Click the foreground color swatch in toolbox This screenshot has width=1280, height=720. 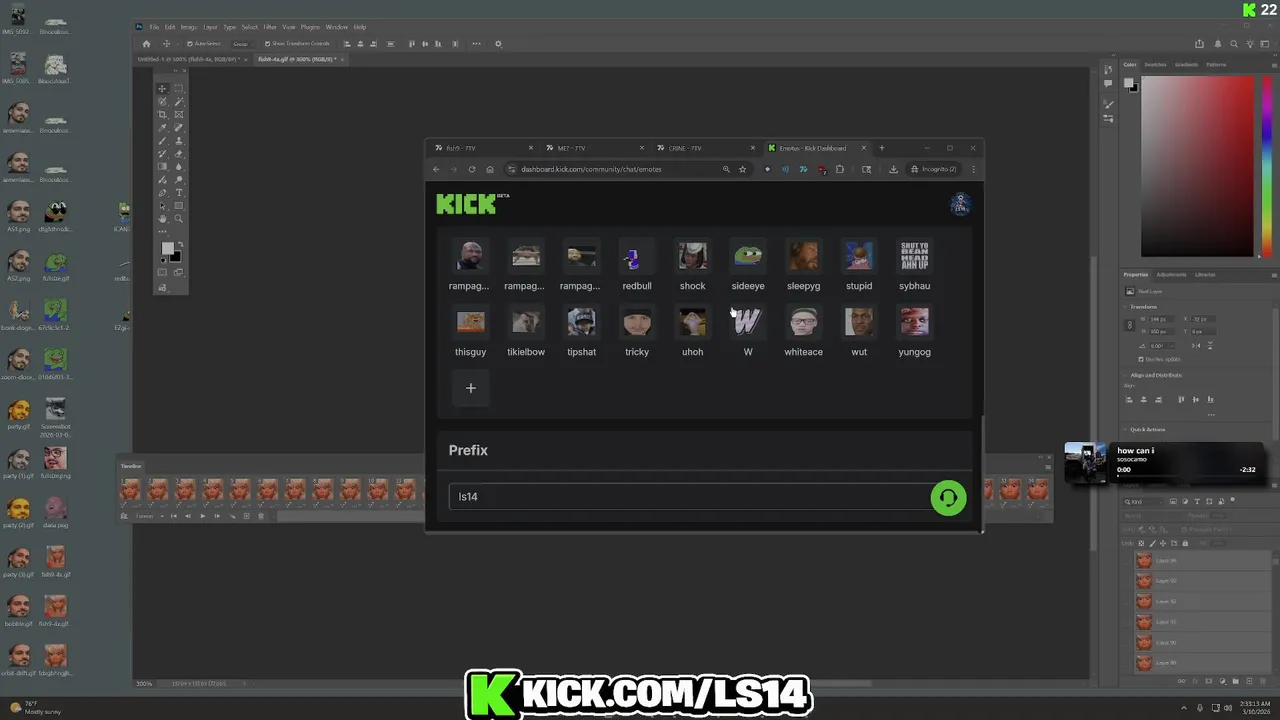click(168, 247)
